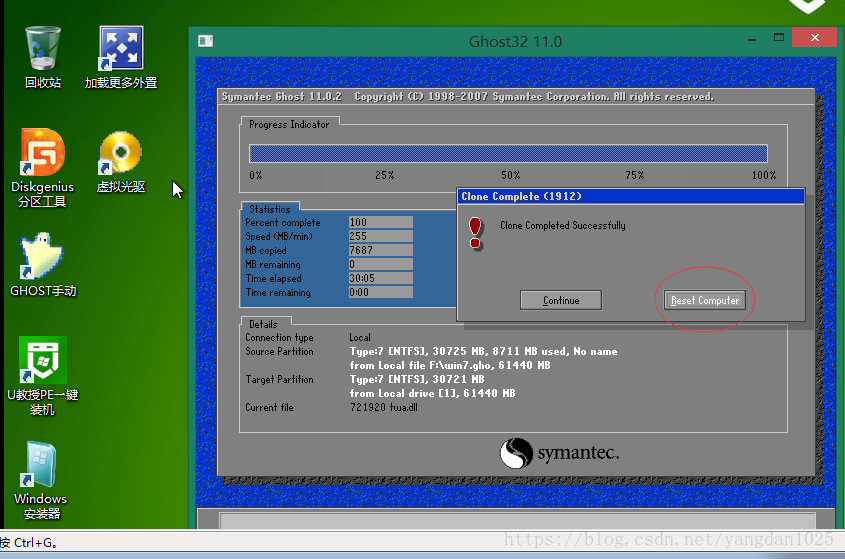Viewport: 845px width, 559px height.
Task: Click the Time elapsed value 30:05
Action: 380,278
